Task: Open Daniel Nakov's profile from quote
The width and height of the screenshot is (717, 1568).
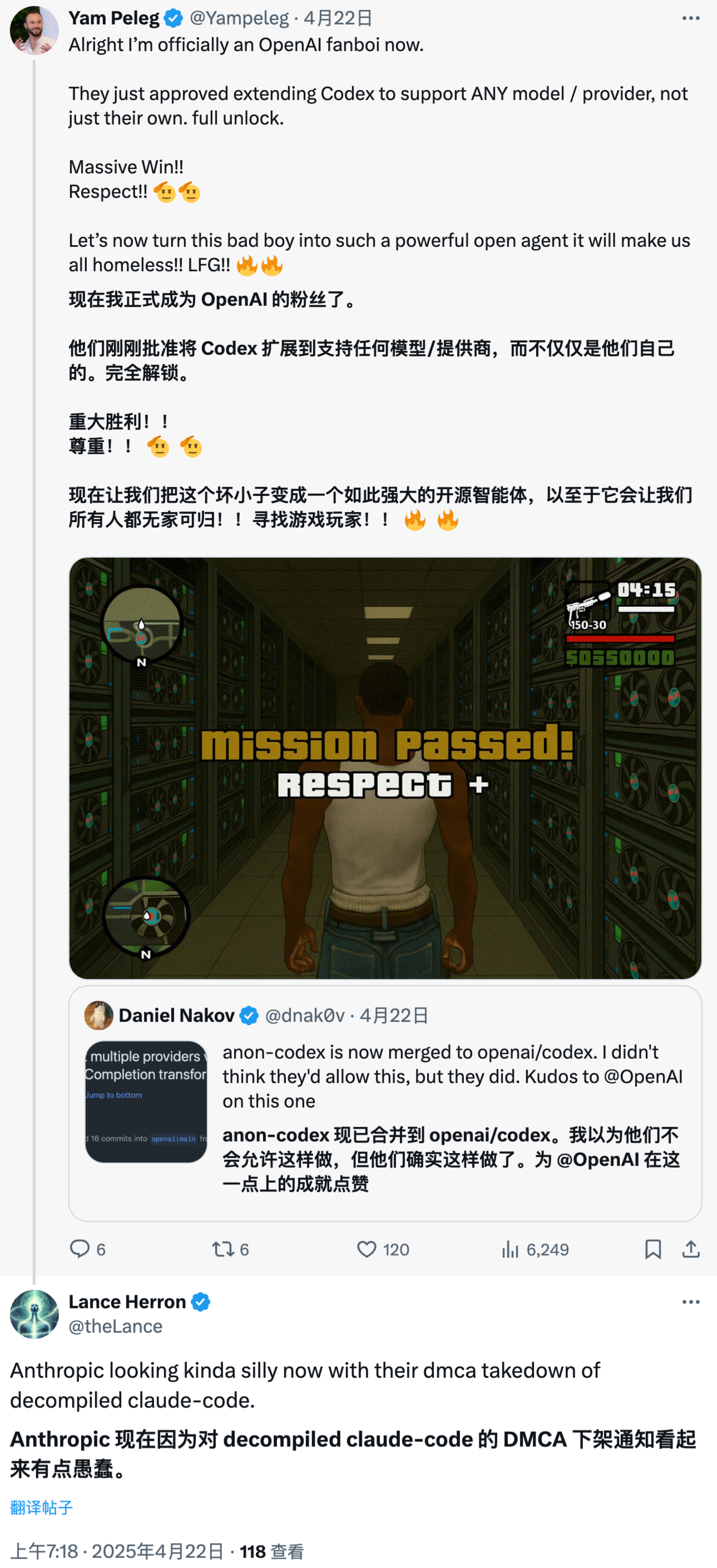Action: coord(177,1015)
